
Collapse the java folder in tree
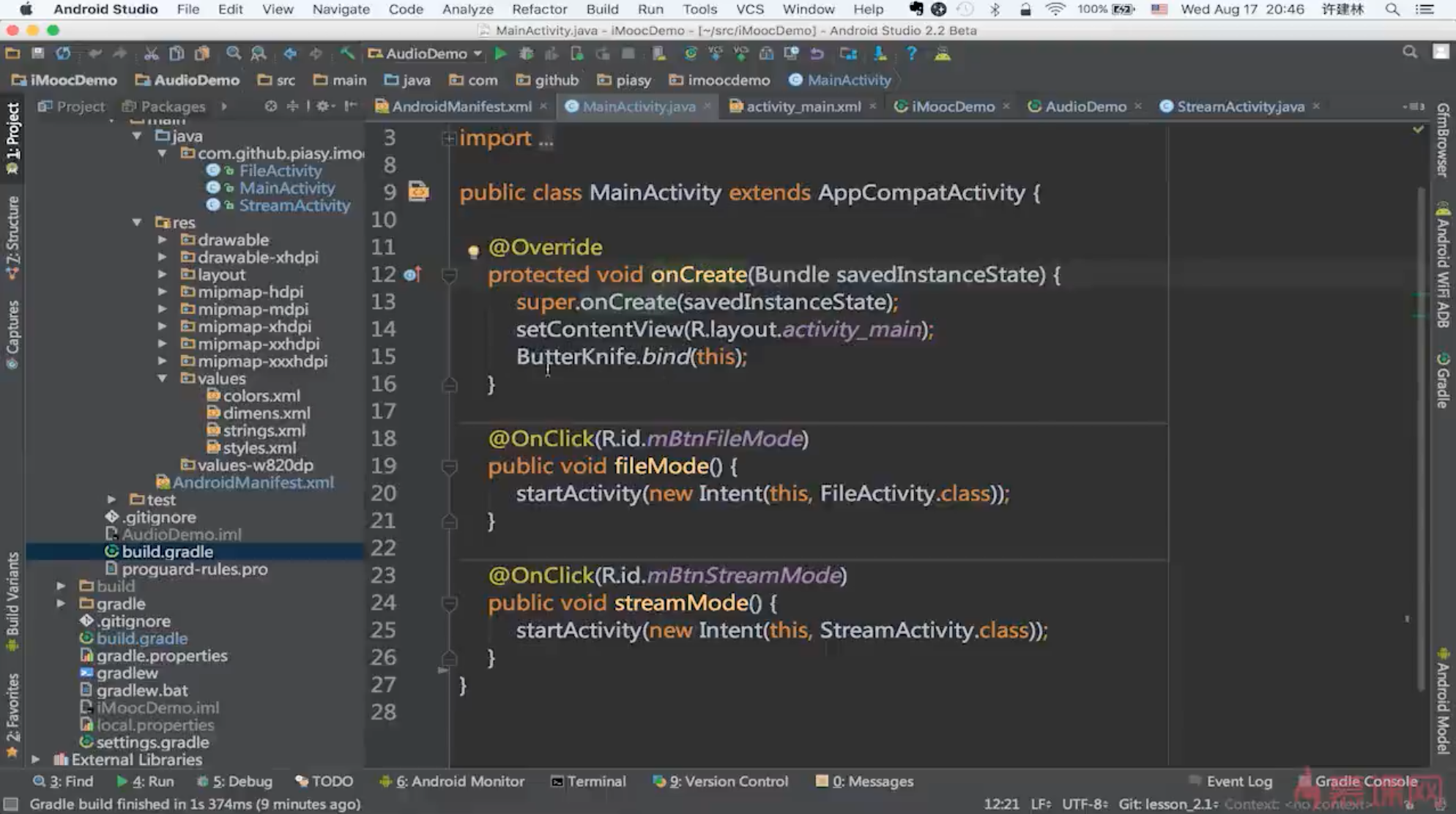137,136
